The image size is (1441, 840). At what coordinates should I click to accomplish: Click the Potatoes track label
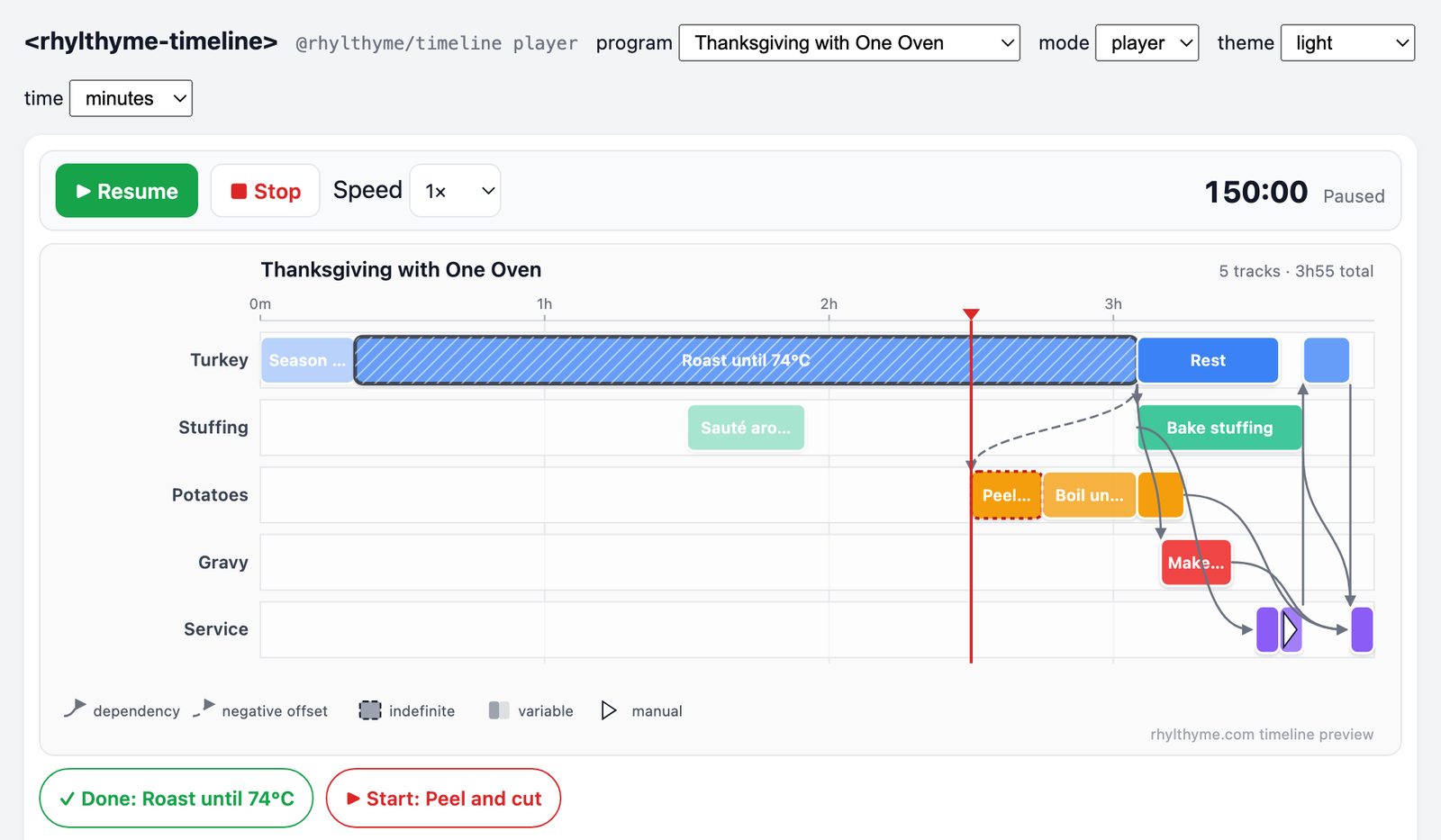[210, 495]
